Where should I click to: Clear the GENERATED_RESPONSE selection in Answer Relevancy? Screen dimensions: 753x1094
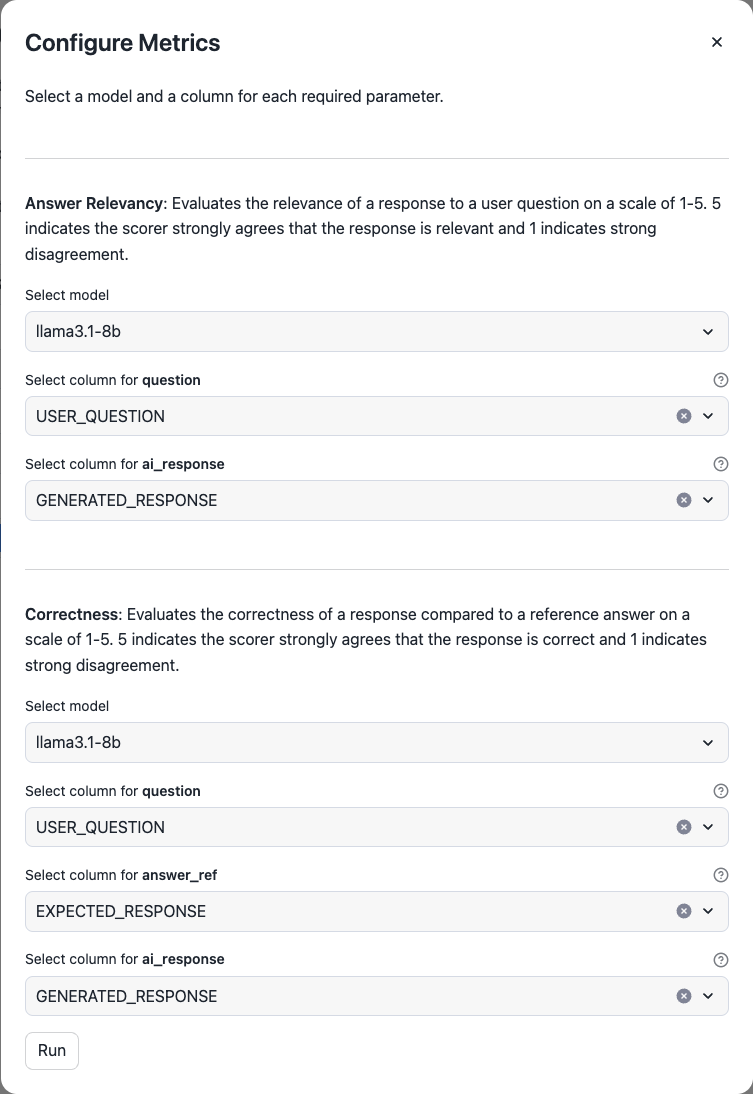click(x=684, y=500)
